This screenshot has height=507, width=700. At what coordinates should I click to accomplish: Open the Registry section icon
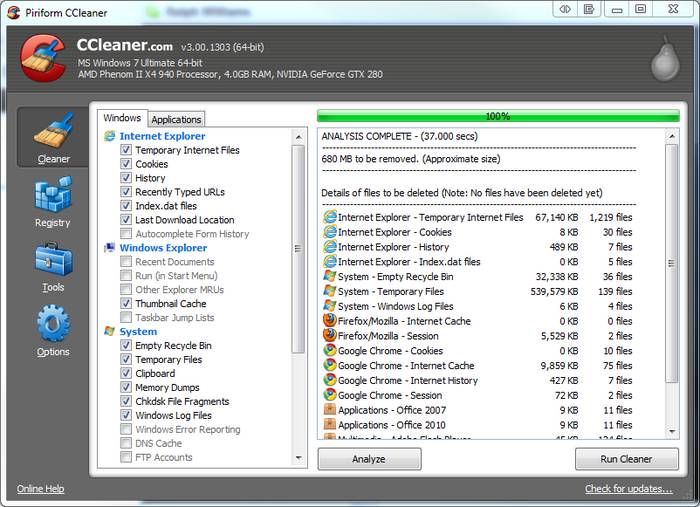click(52, 201)
